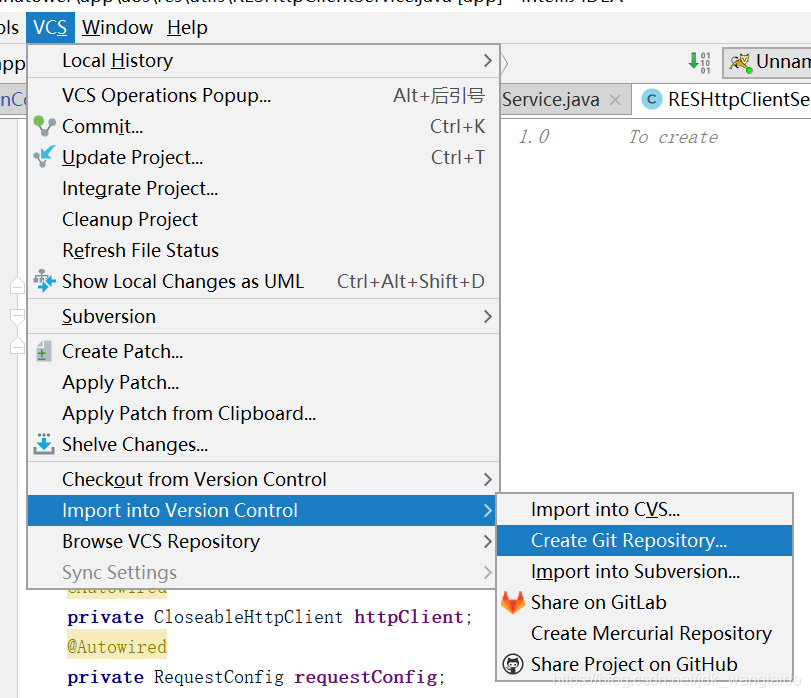Click the Commit menu entry

point(263,126)
